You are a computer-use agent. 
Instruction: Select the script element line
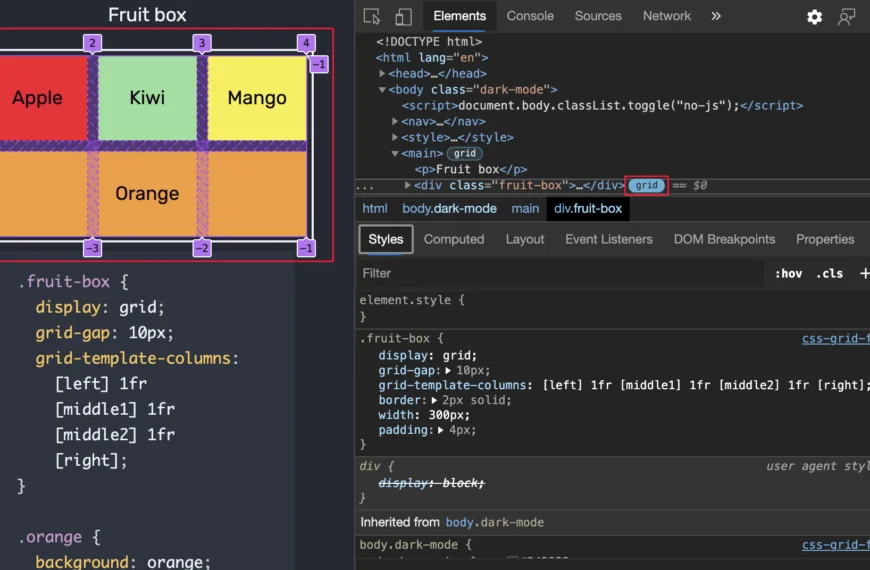pyautogui.click(x=602, y=105)
